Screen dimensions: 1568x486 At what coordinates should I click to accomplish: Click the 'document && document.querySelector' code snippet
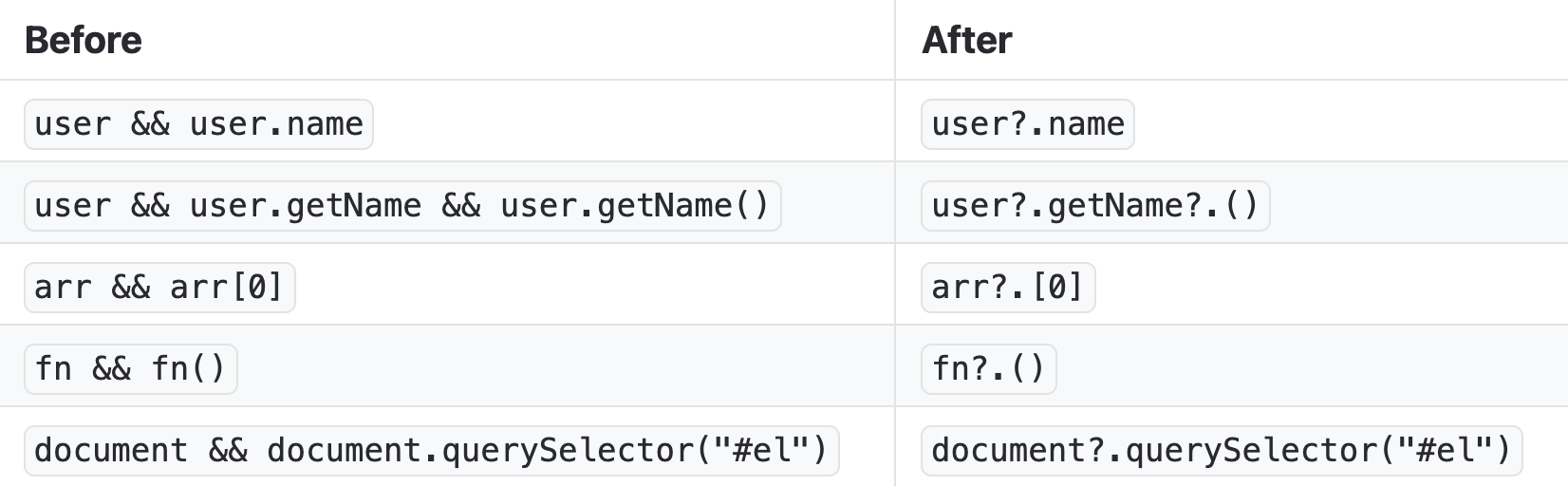point(431,451)
